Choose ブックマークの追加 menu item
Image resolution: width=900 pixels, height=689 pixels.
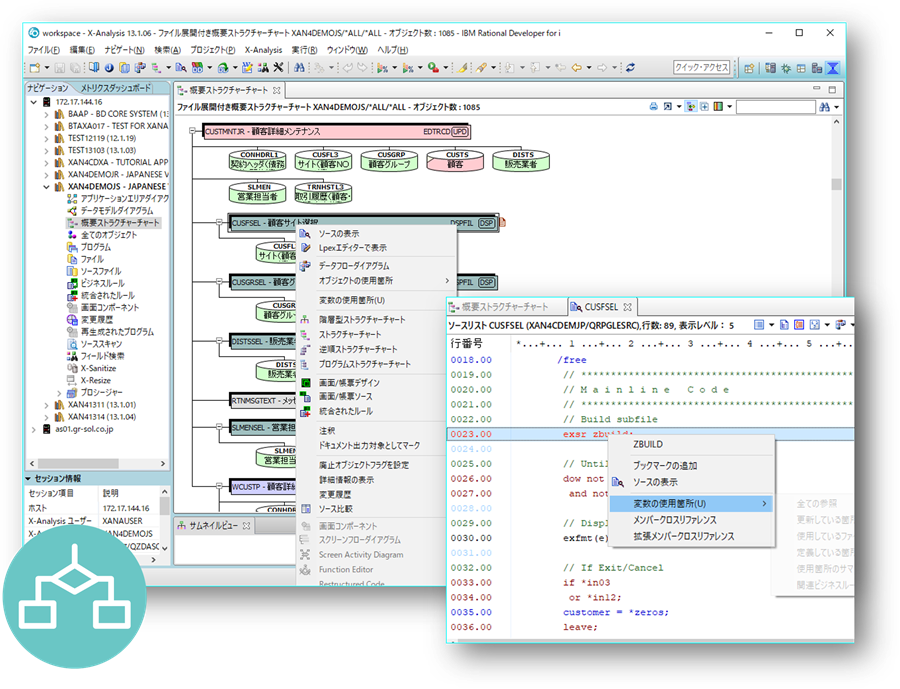665,466
